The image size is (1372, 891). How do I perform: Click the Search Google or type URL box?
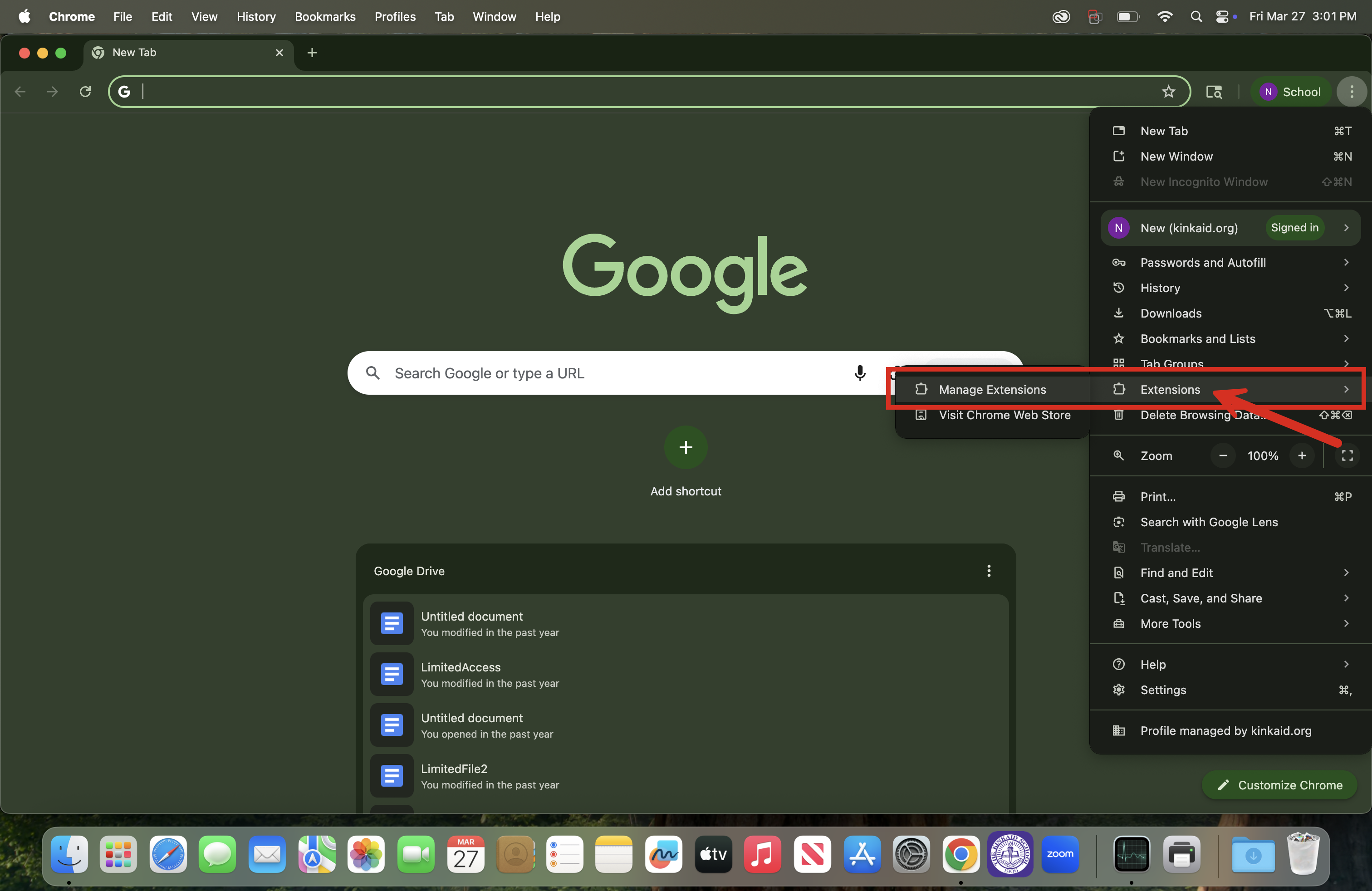605,373
